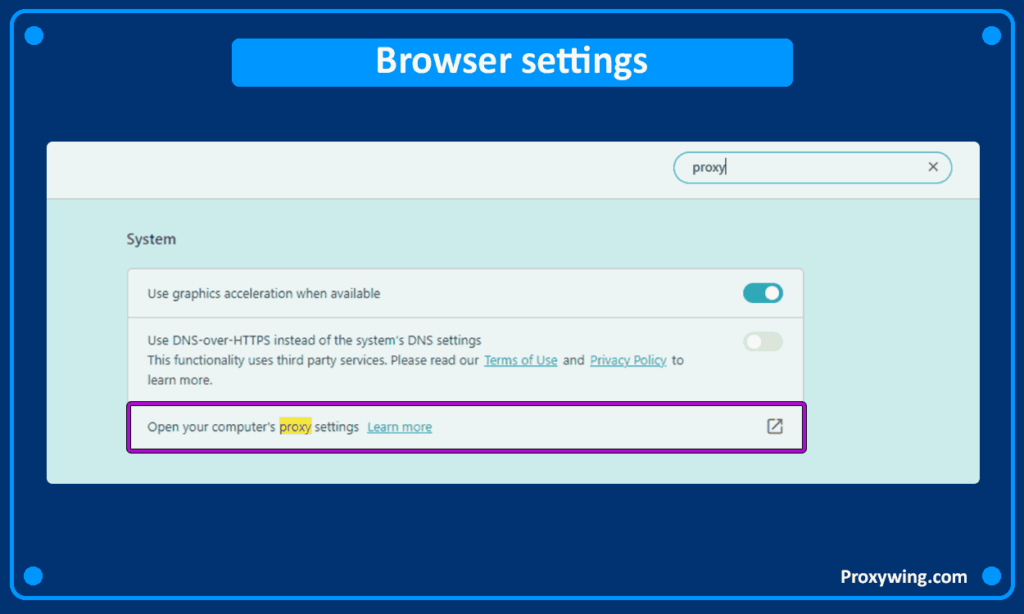Click the Proxywing.com watermark text
The width and height of the screenshot is (1024, 614).
(903, 576)
